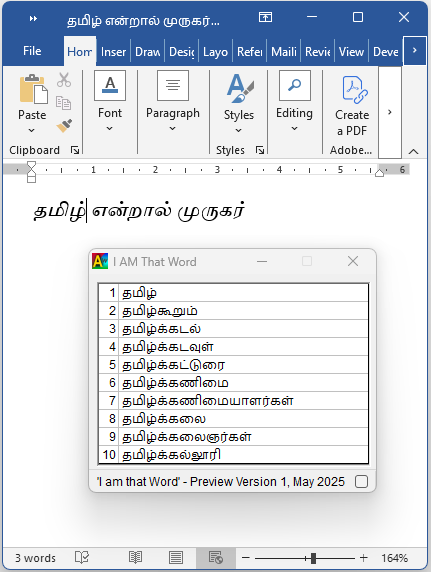Click the Cut scissors icon
Viewport: 431px width, 572px height.
tap(64, 80)
